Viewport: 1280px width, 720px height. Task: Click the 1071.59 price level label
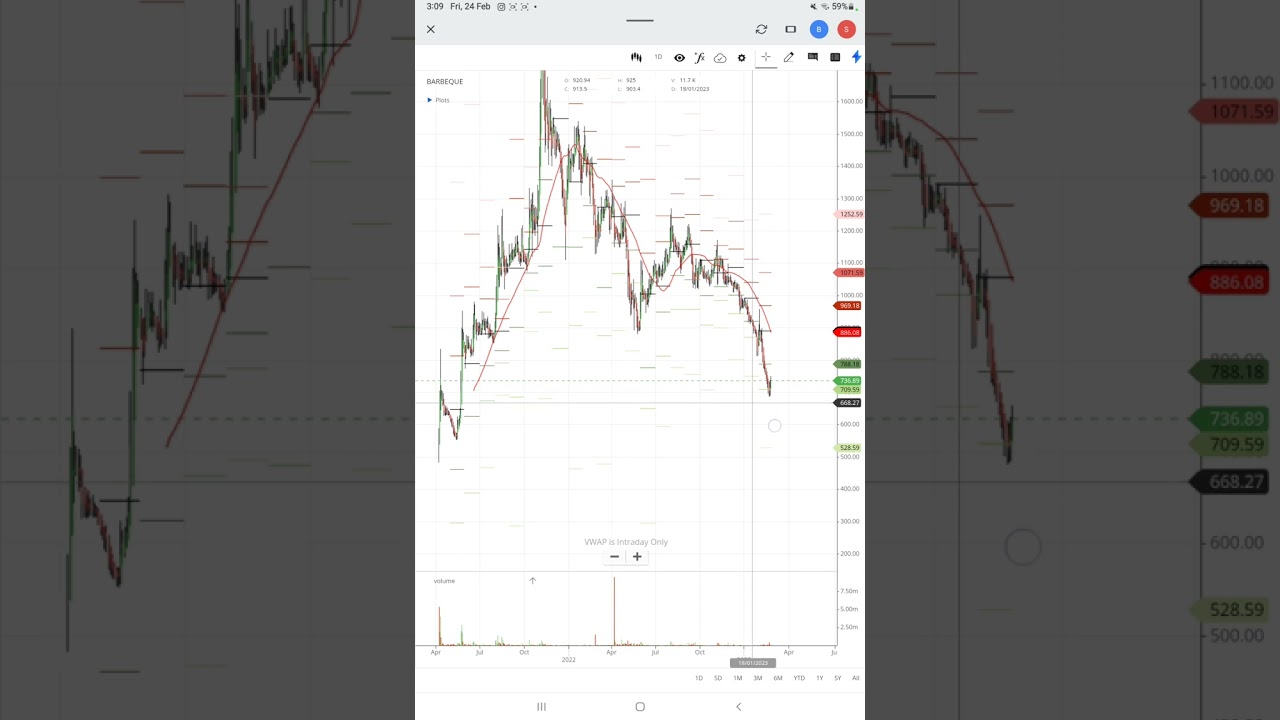[849, 272]
